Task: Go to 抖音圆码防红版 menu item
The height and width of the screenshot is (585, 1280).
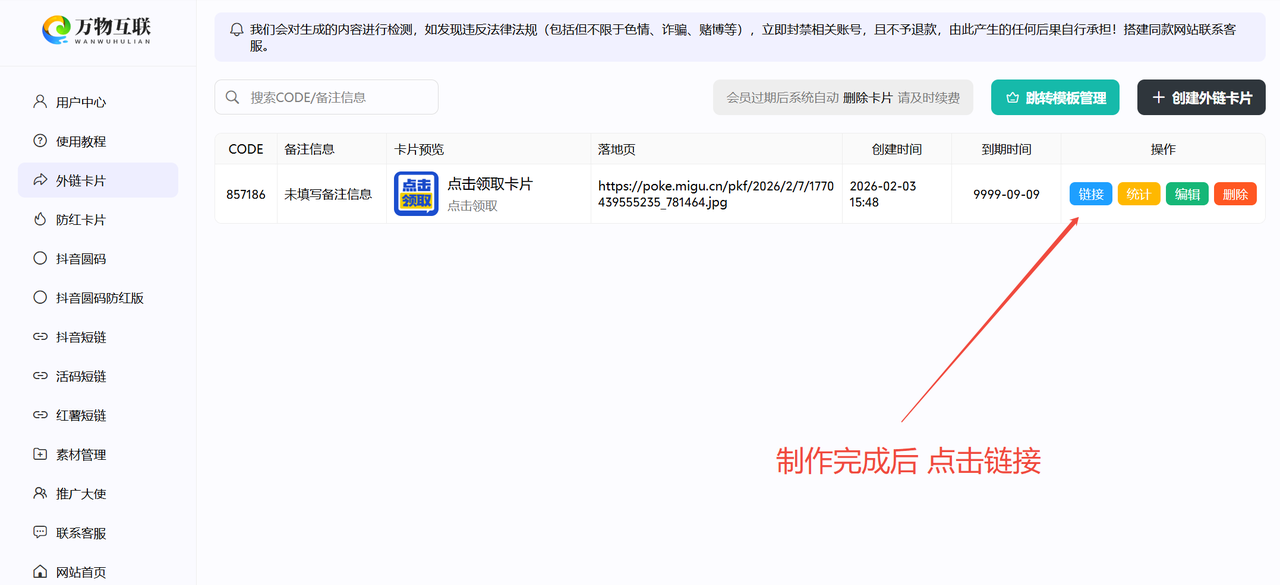Action: (99, 298)
